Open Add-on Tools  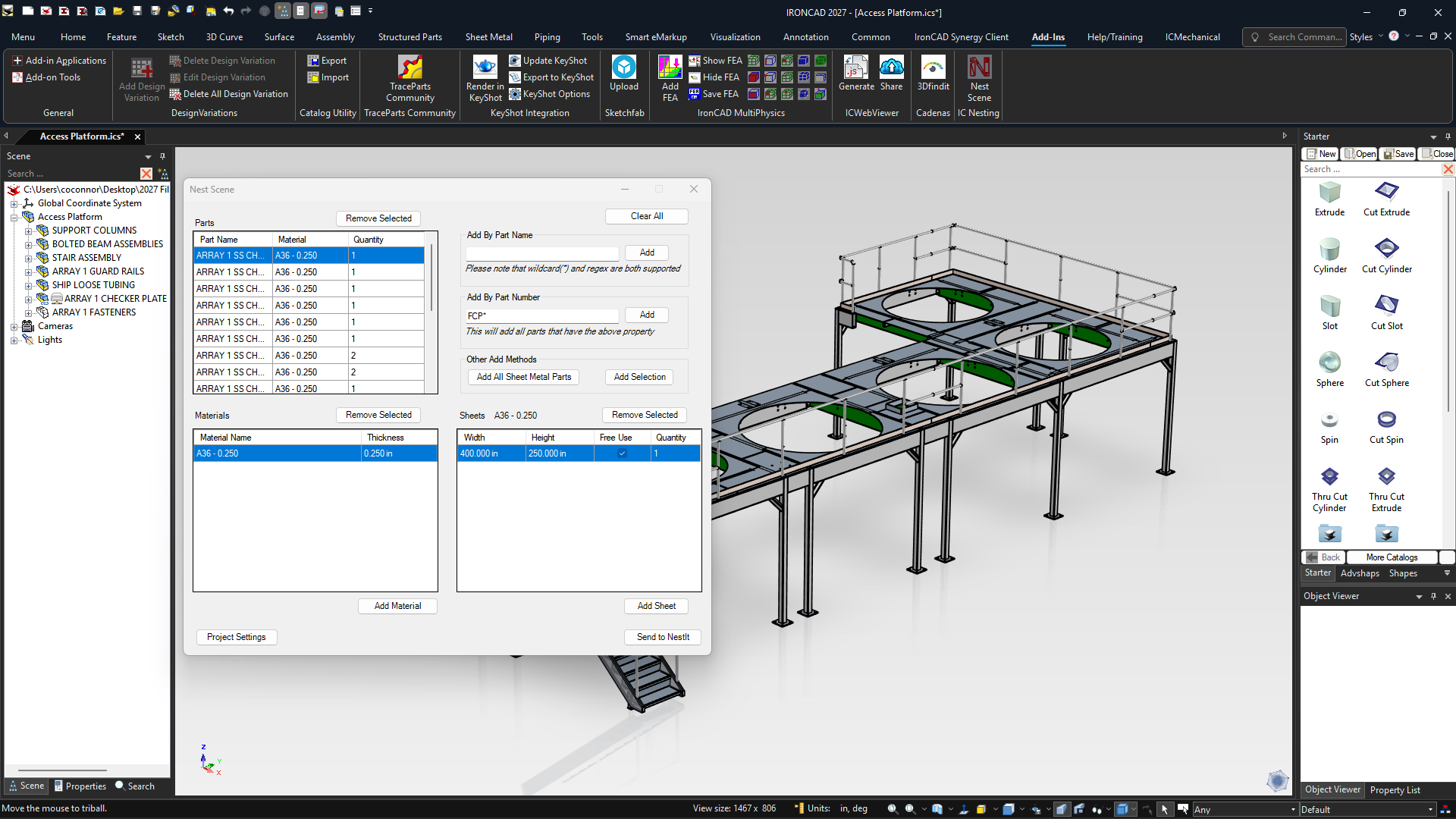[46, 77]
